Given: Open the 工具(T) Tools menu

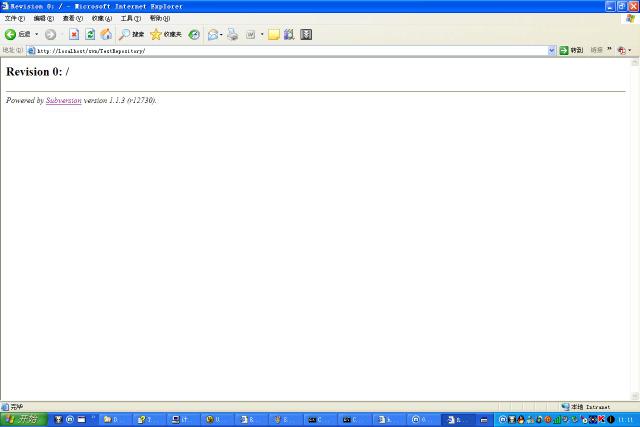Looking at the screenshot, I should [130, 18].
